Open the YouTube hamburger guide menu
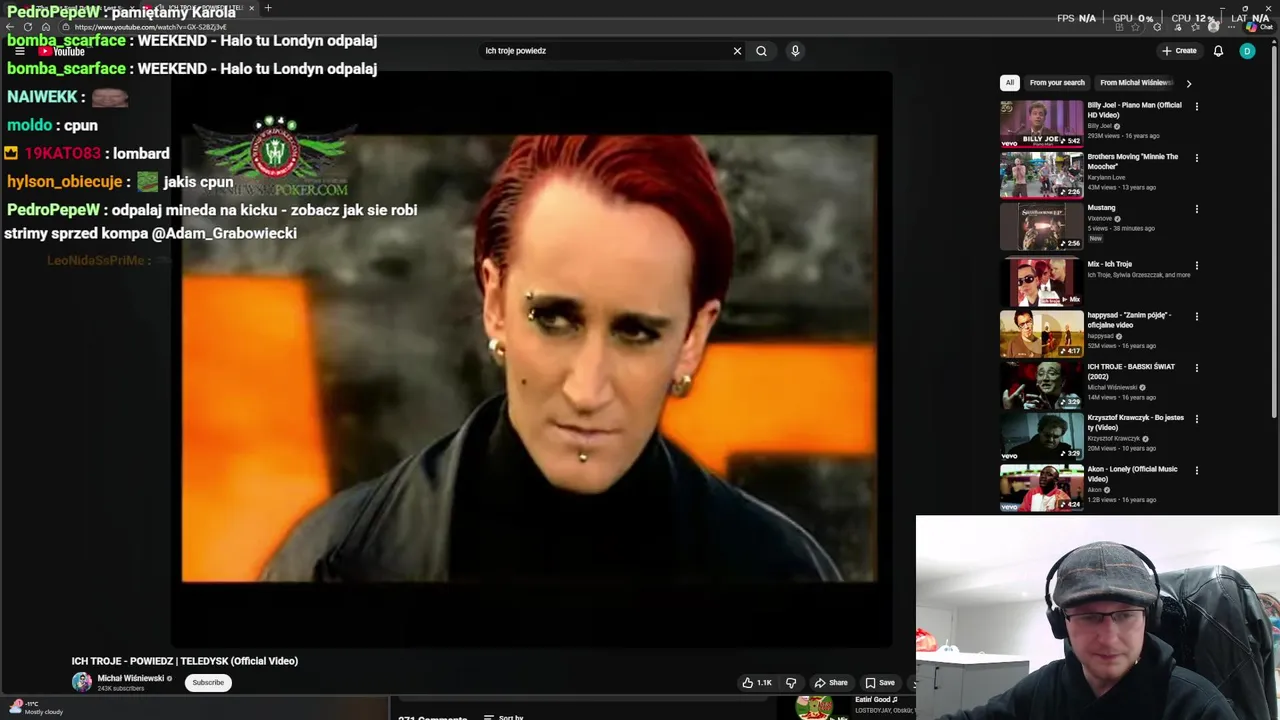This screenshot has height=720, width=1280. pos(19,51)
